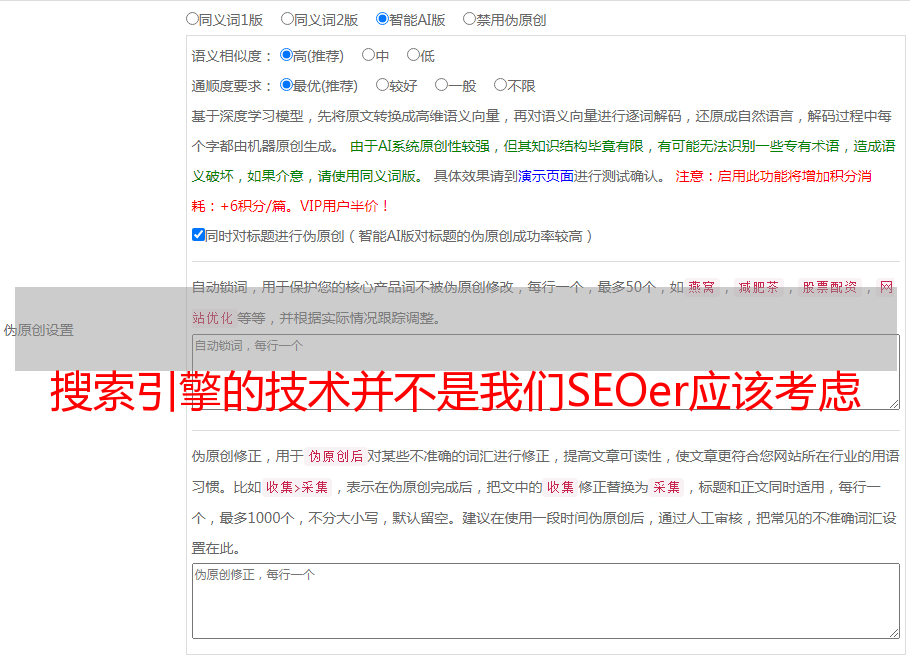The image size is (911, 658).
Task: Set 语义相似度 to 高(推荐)
Action: click(x=286, y=55)
